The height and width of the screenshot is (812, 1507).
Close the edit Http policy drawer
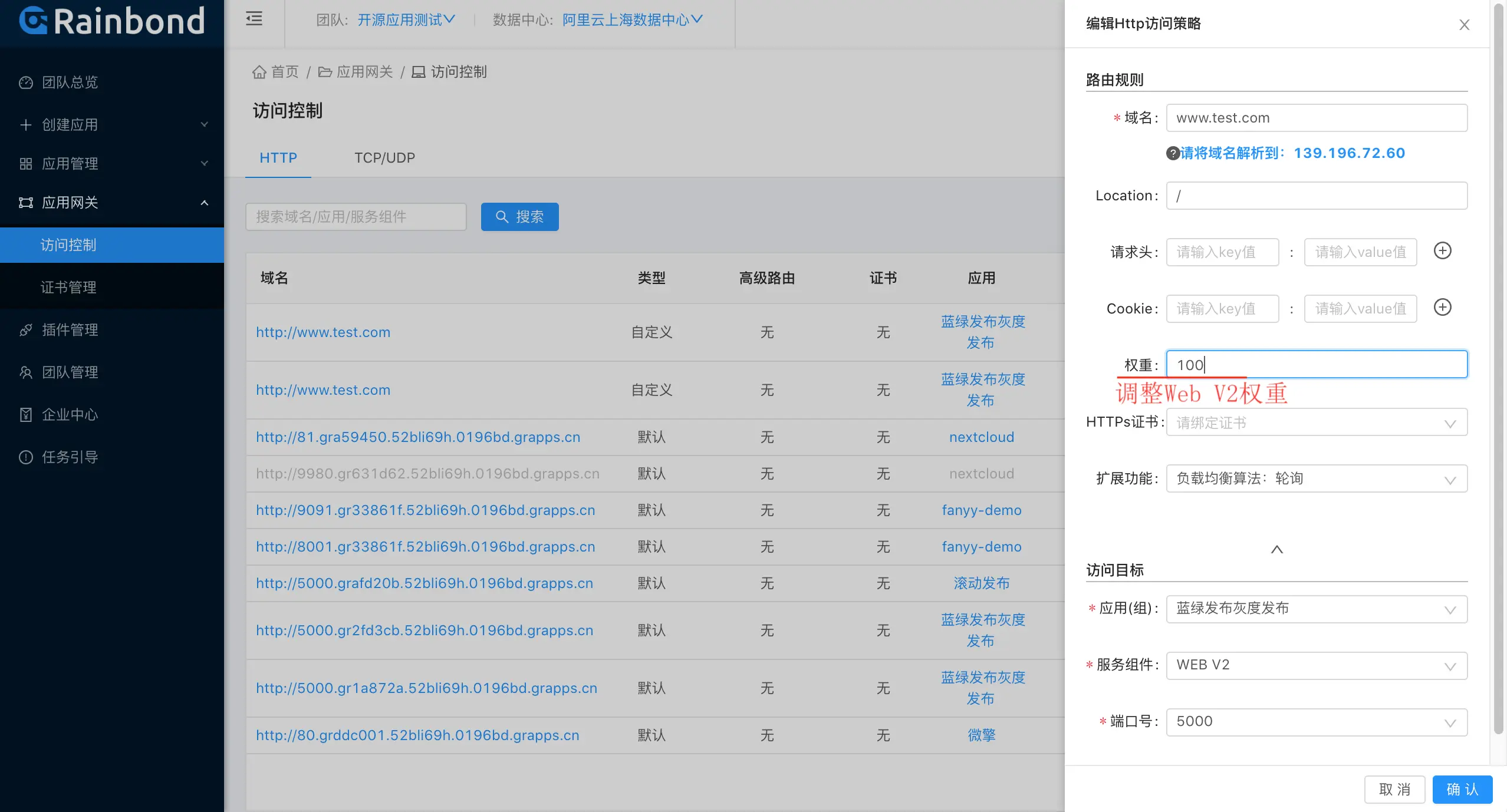[x=1464, y=25]
